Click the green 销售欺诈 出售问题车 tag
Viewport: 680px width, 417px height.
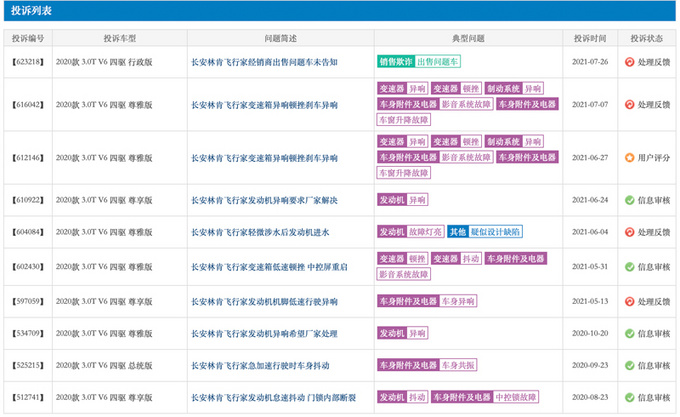[x=418, y=62]
